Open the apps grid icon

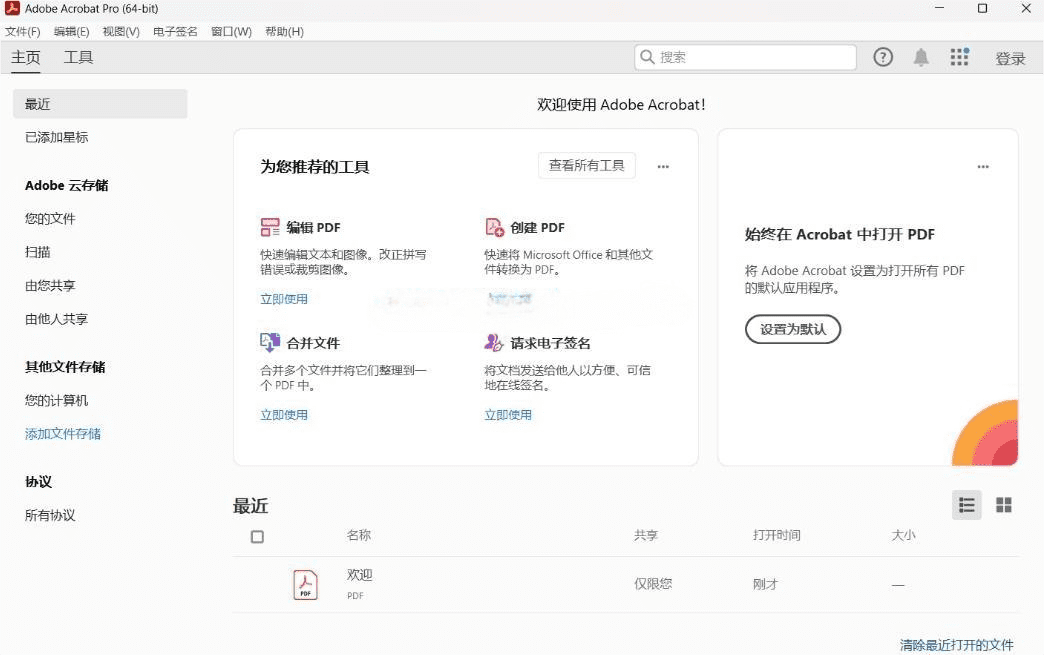(x=959, y=57)
